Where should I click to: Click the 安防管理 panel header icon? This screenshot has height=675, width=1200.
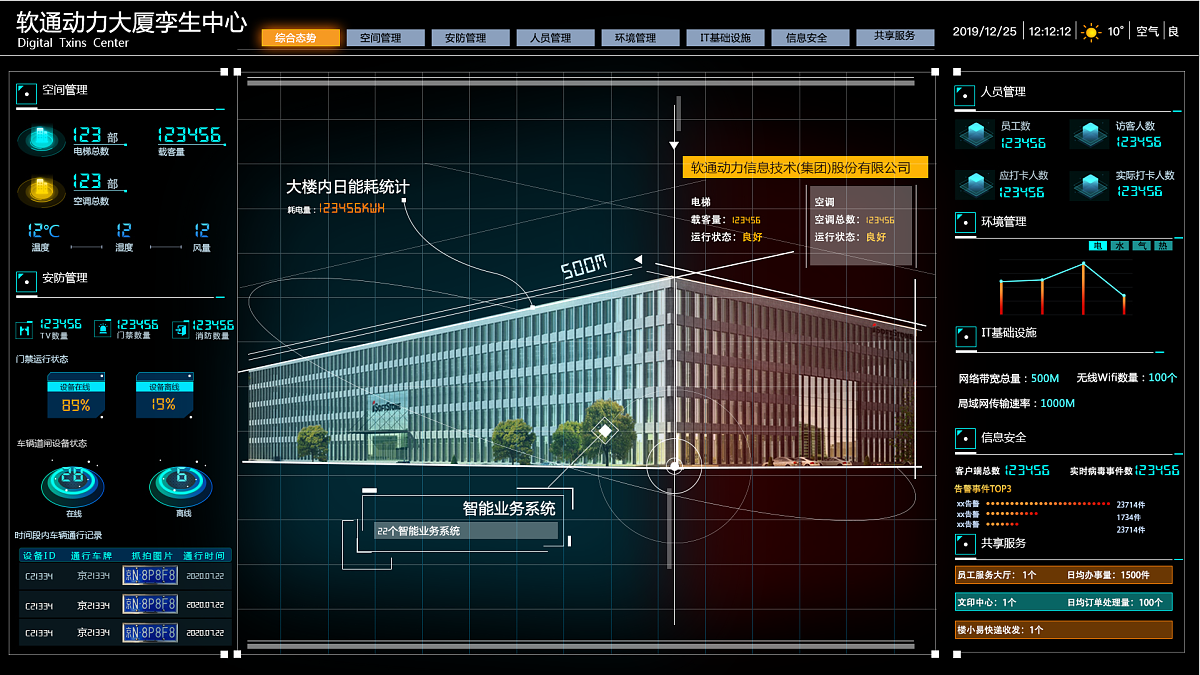[x=27, y=281]
